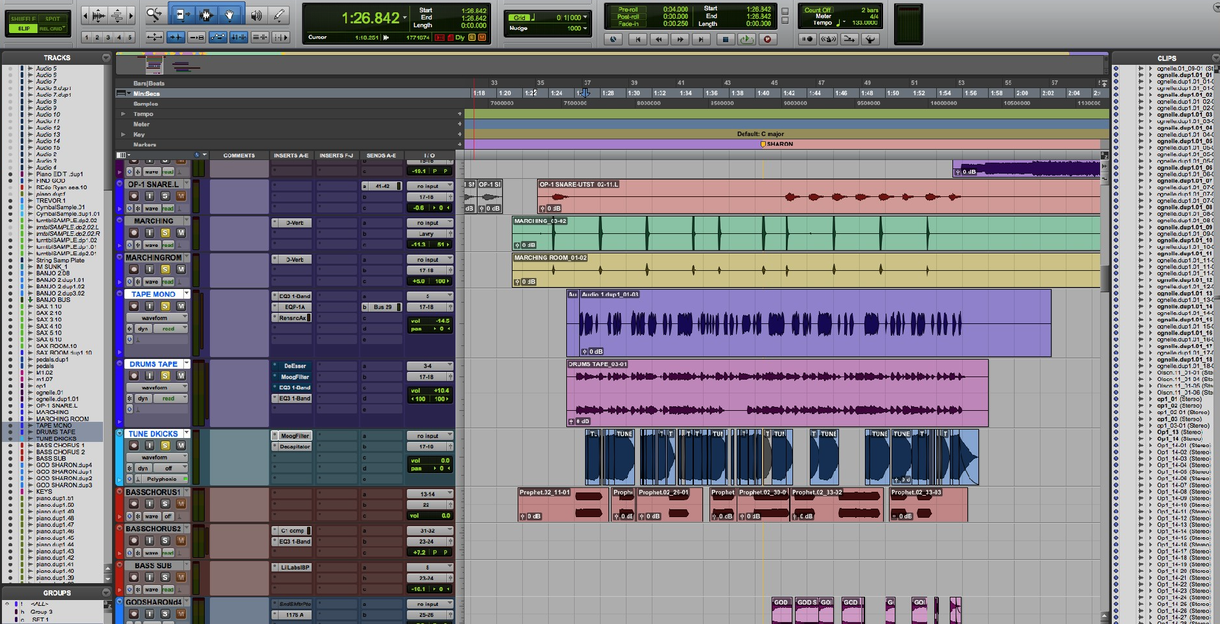Click the transport Play button
This screenshot has height=624, width=1220.
click(746, 39)
